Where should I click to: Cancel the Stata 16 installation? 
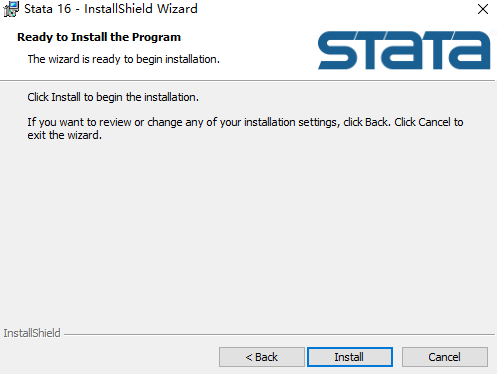(445, 357)
